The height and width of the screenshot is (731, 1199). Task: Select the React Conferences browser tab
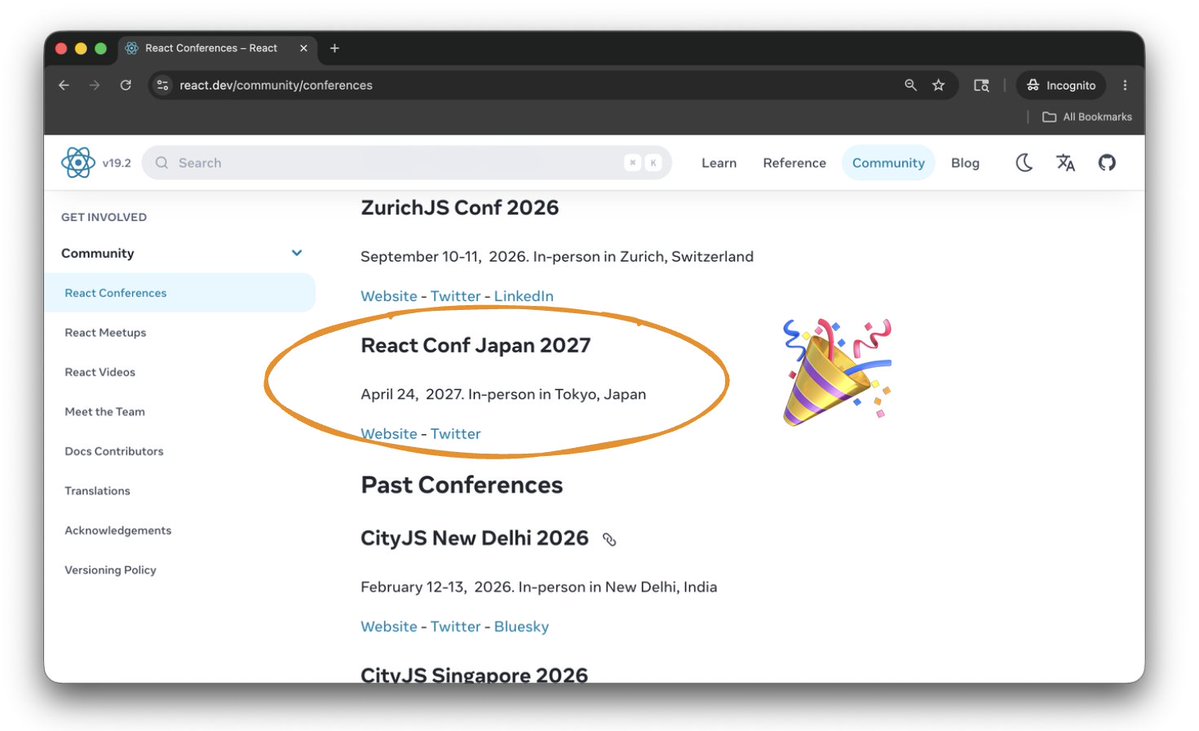click(217, 48)
